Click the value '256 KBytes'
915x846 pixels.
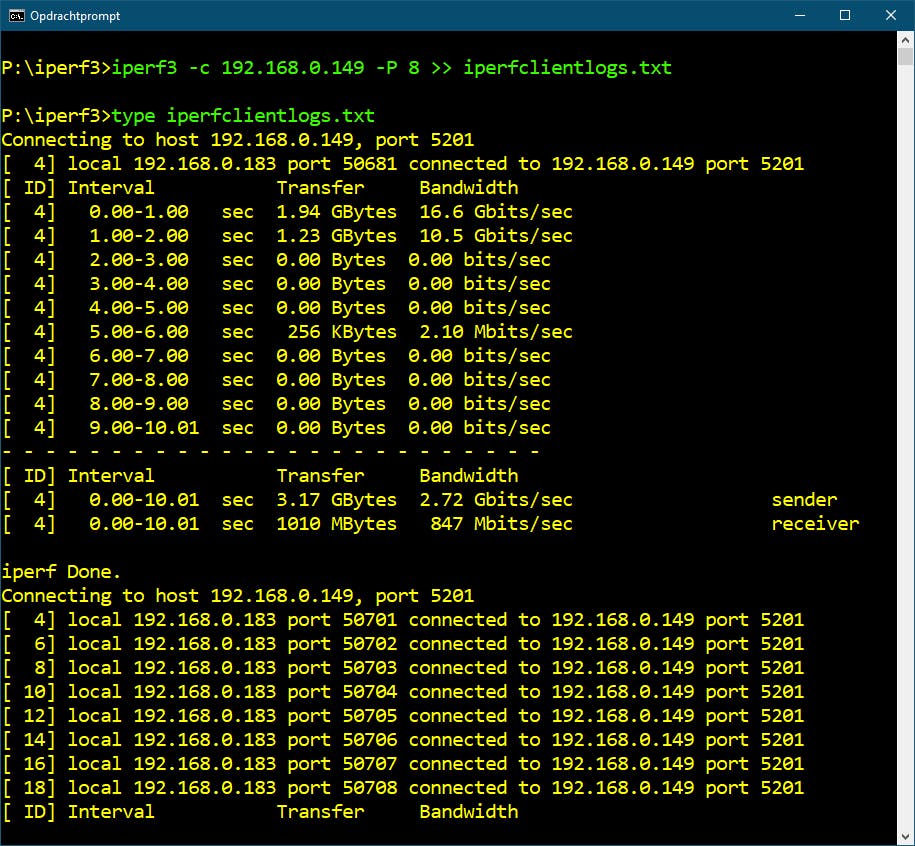pos(342,332)
